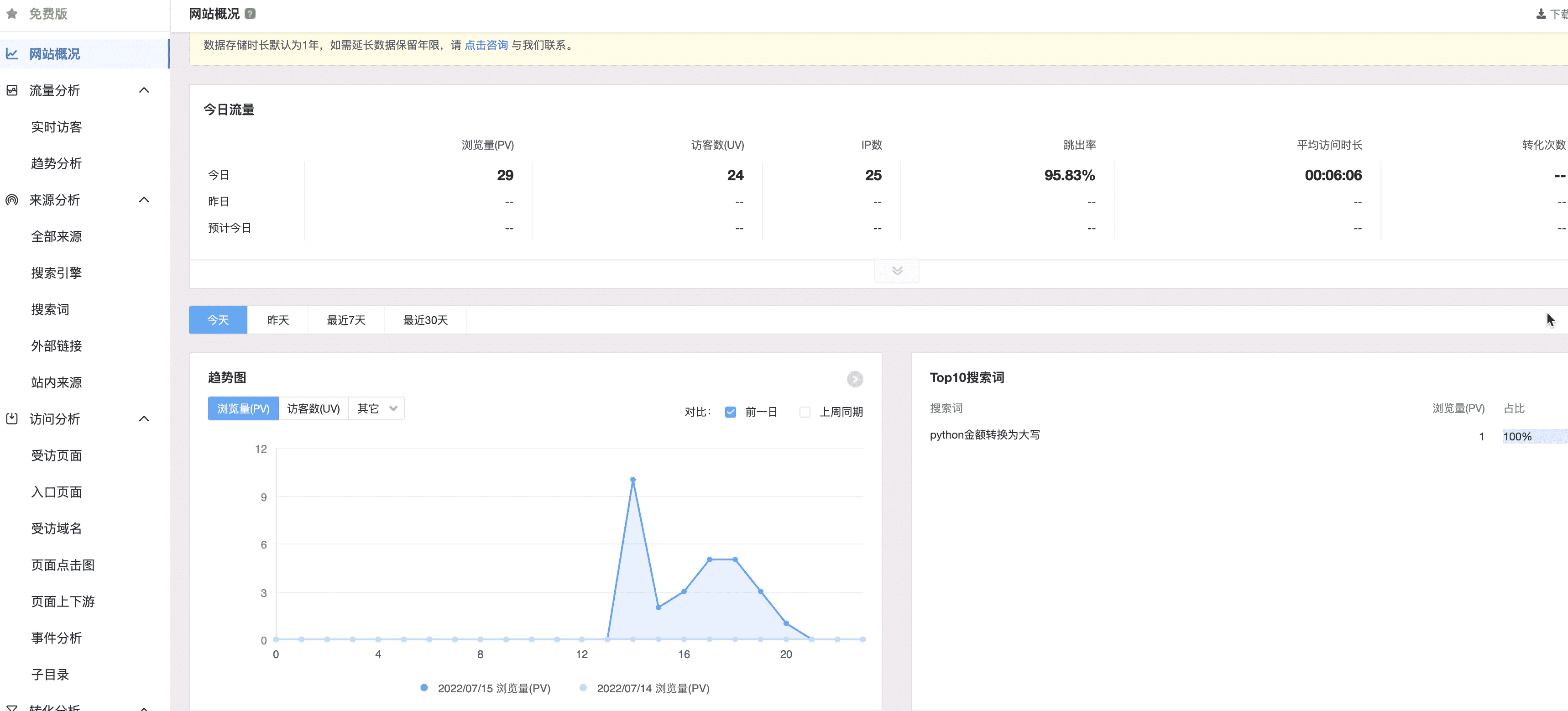The image size is (1568, 711).
Task: Collapse the 流量分析 menu chevron
Action: [x=144, y=90]
